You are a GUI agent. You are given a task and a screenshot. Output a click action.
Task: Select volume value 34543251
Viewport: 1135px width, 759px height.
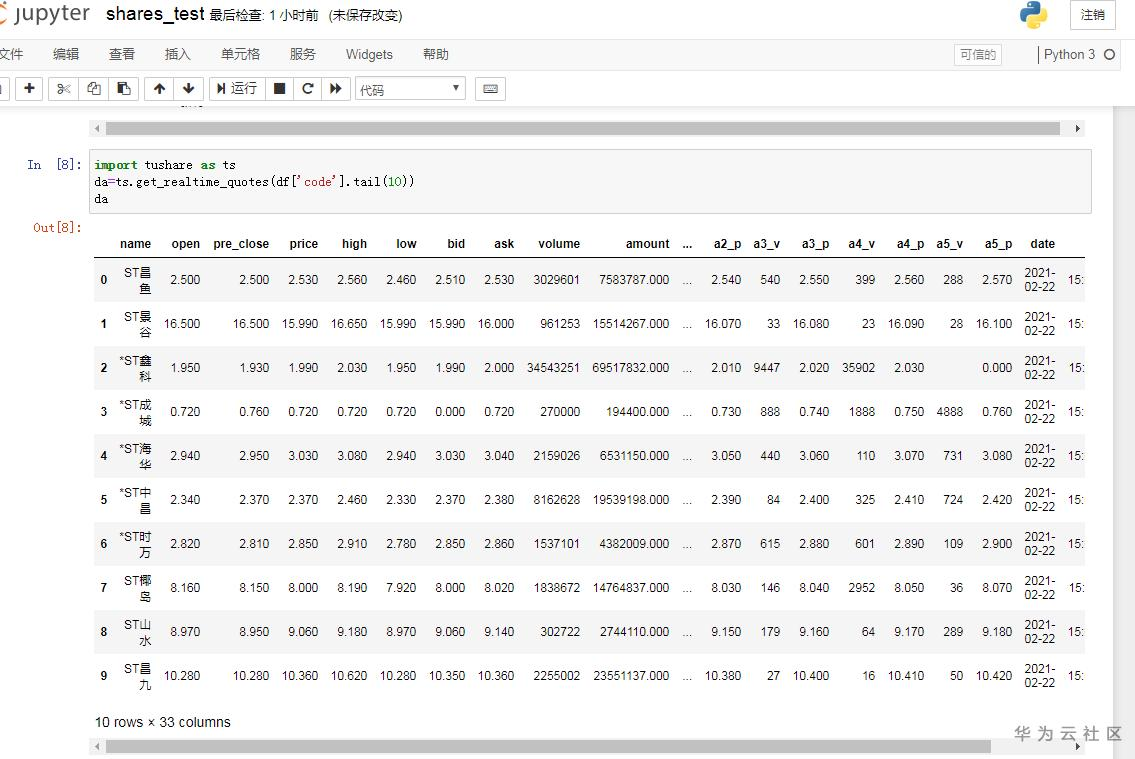click(x=553, y=368)
